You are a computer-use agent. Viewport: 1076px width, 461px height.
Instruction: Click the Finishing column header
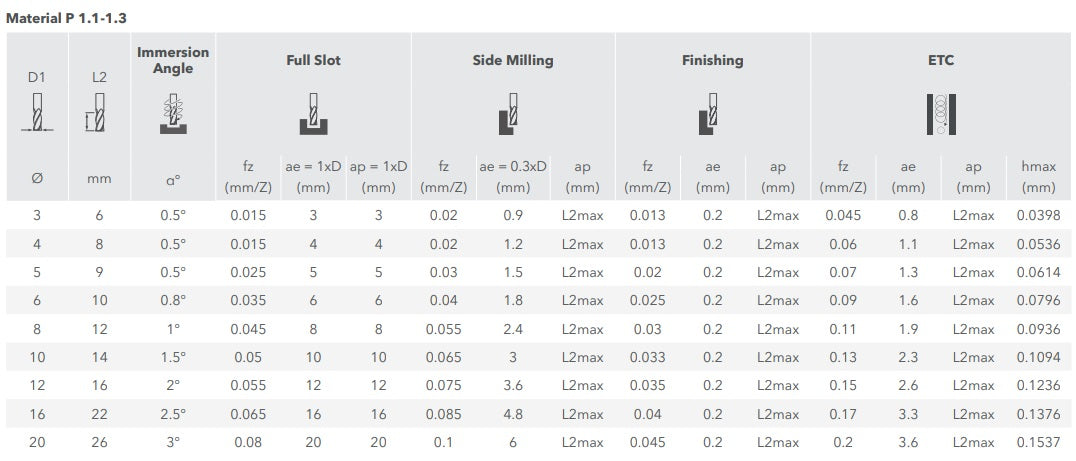pyautogui.click(x=712, y=60)
